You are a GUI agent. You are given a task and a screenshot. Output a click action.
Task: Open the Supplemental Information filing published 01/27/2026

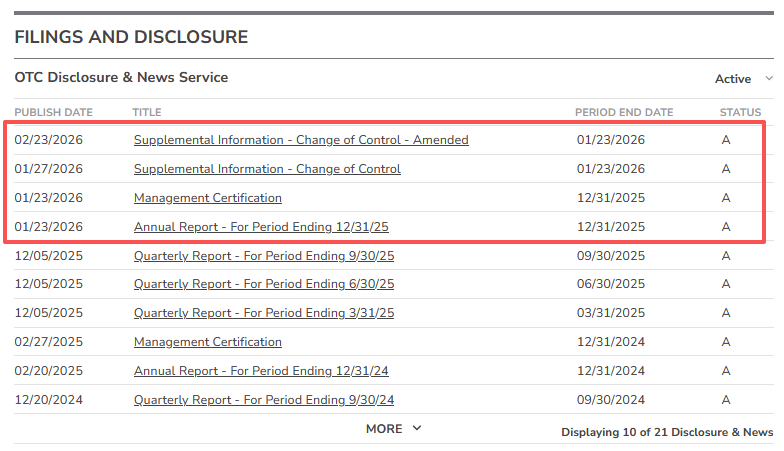pos(267,169)
